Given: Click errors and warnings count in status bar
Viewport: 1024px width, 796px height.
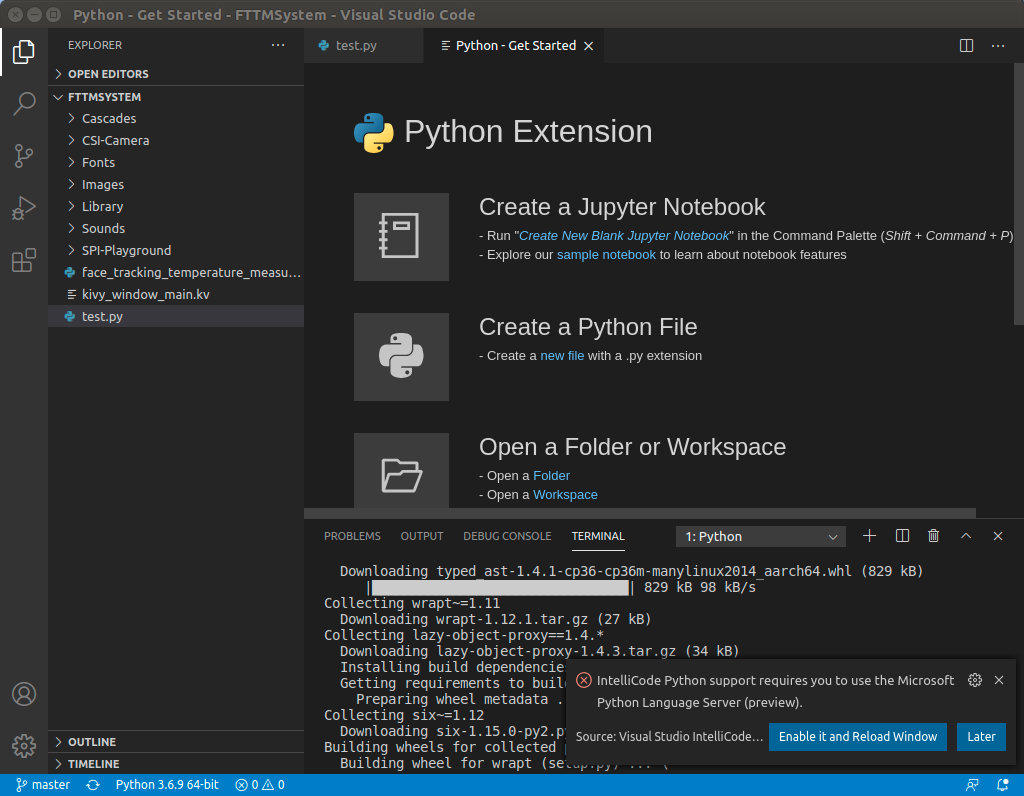Looking at the screenshot, I should pyautogui.click(x=260, y=785).
